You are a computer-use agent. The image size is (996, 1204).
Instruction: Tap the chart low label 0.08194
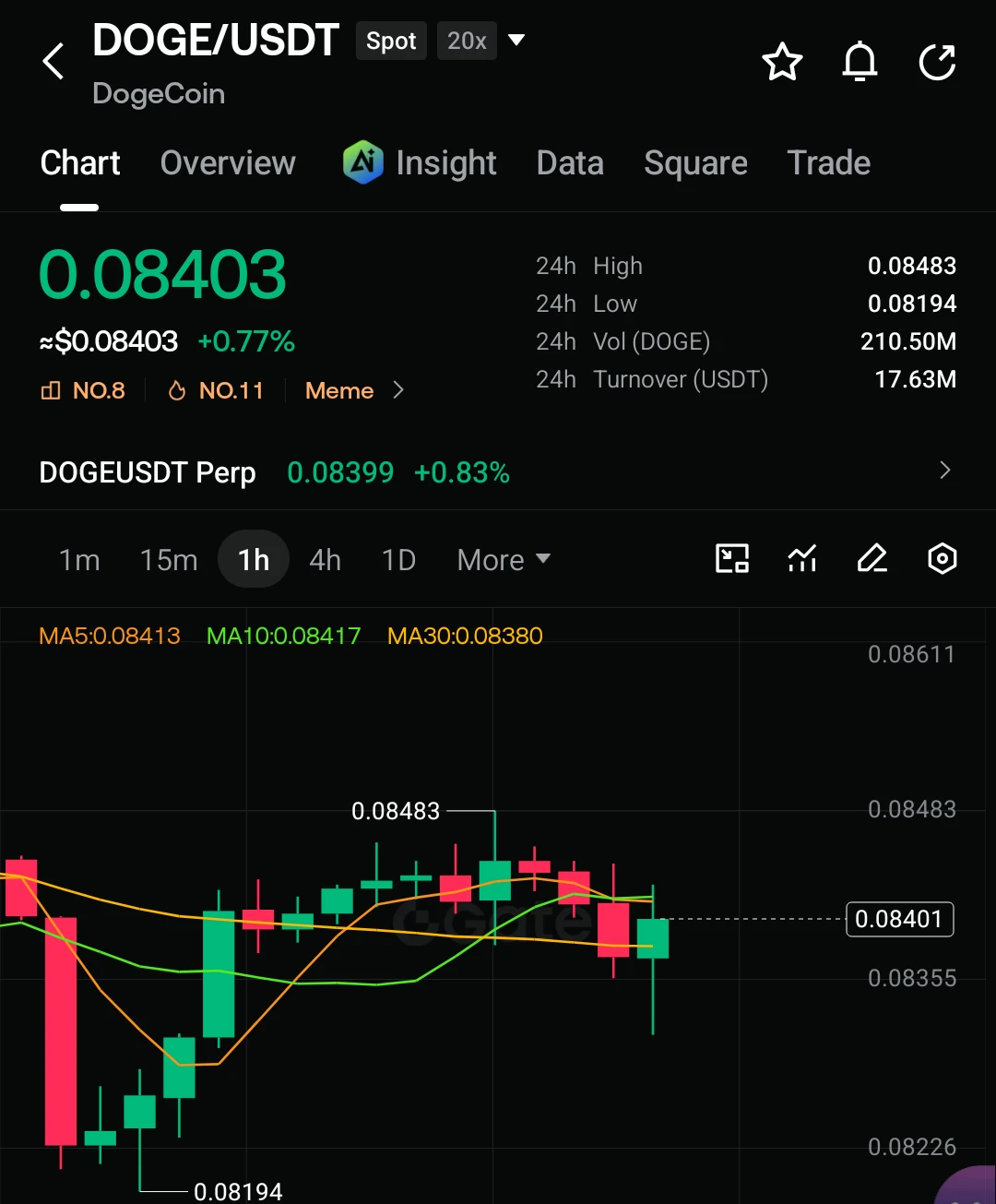coord(238,1191)
